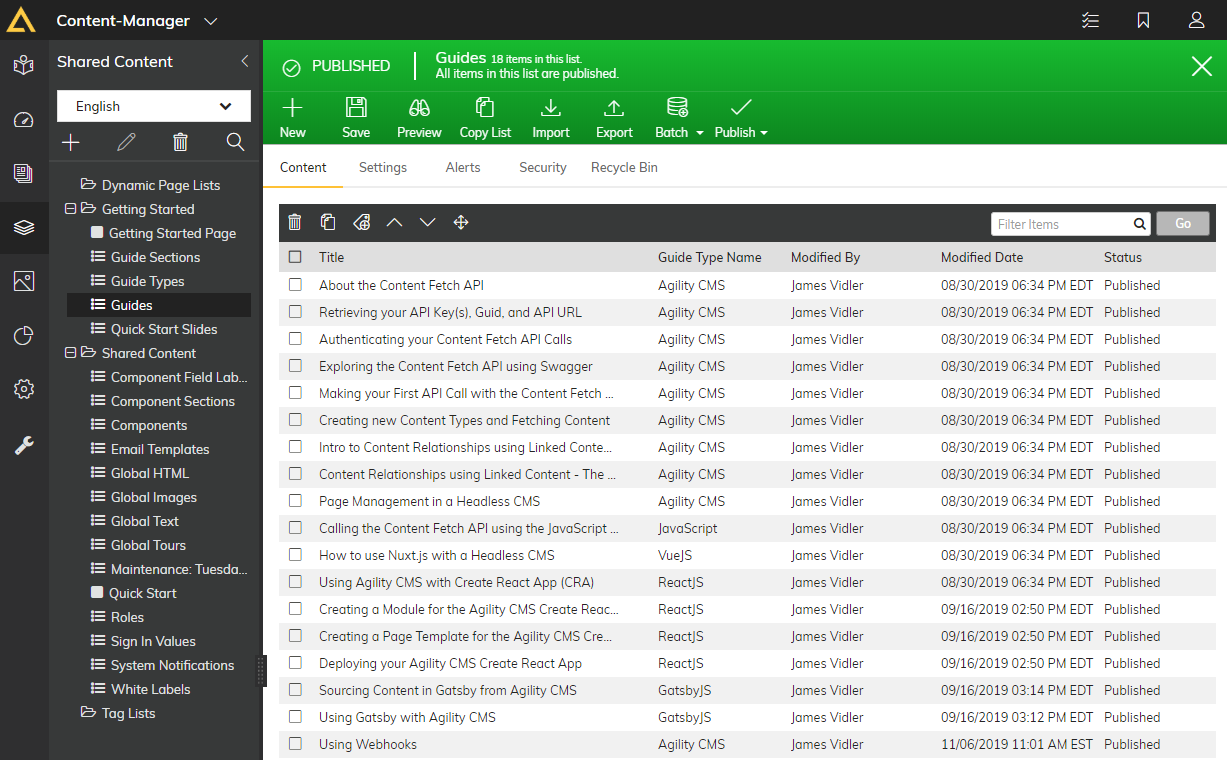Check the box for Page Management in a Headless CMS
Screen dimensions: 1227x760
coord(295,501)
